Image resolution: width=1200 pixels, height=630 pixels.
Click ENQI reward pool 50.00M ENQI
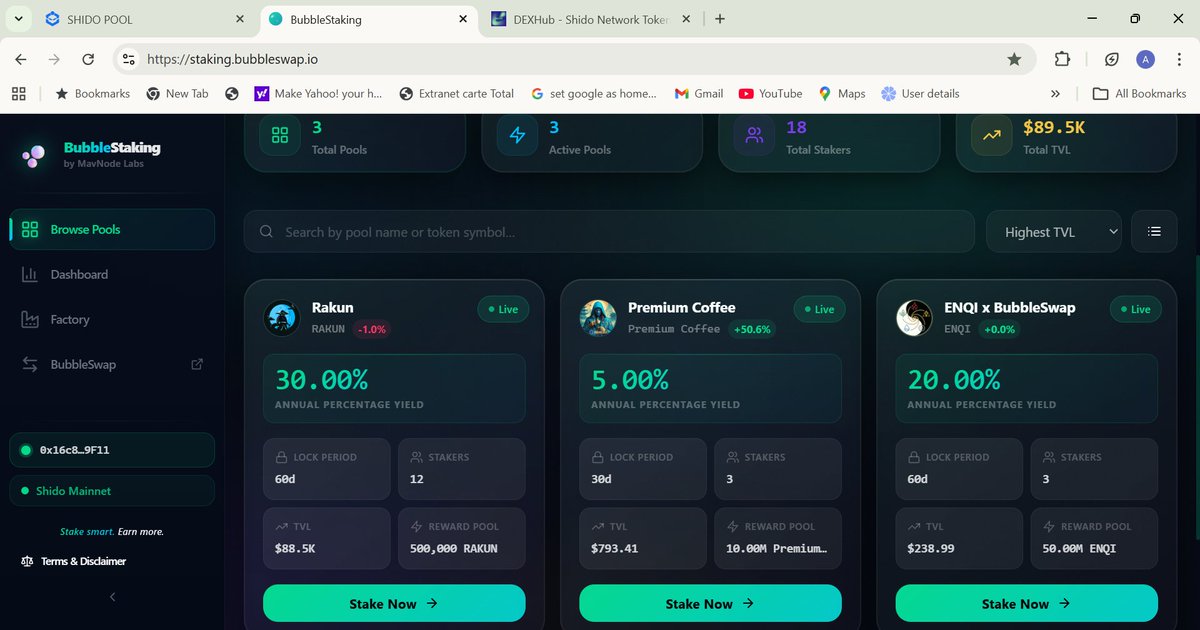point(1079,548)
